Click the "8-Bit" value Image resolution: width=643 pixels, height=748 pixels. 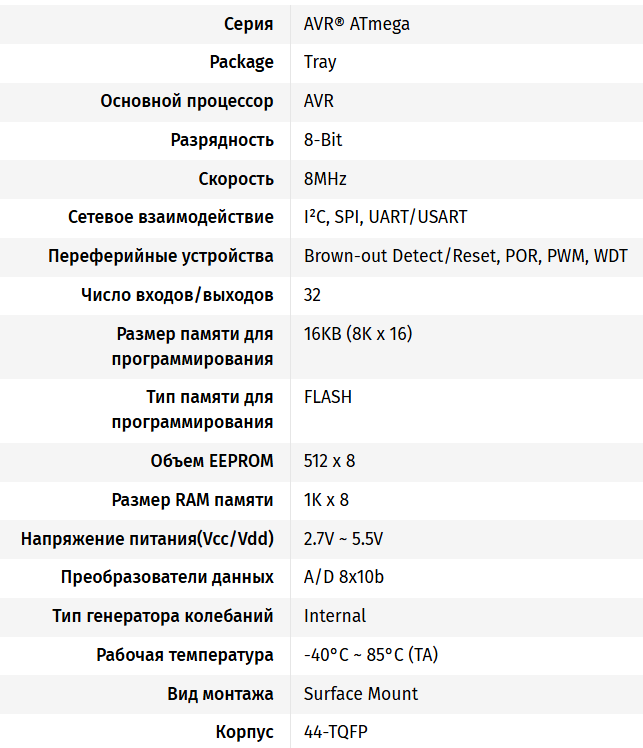(323, 140)
